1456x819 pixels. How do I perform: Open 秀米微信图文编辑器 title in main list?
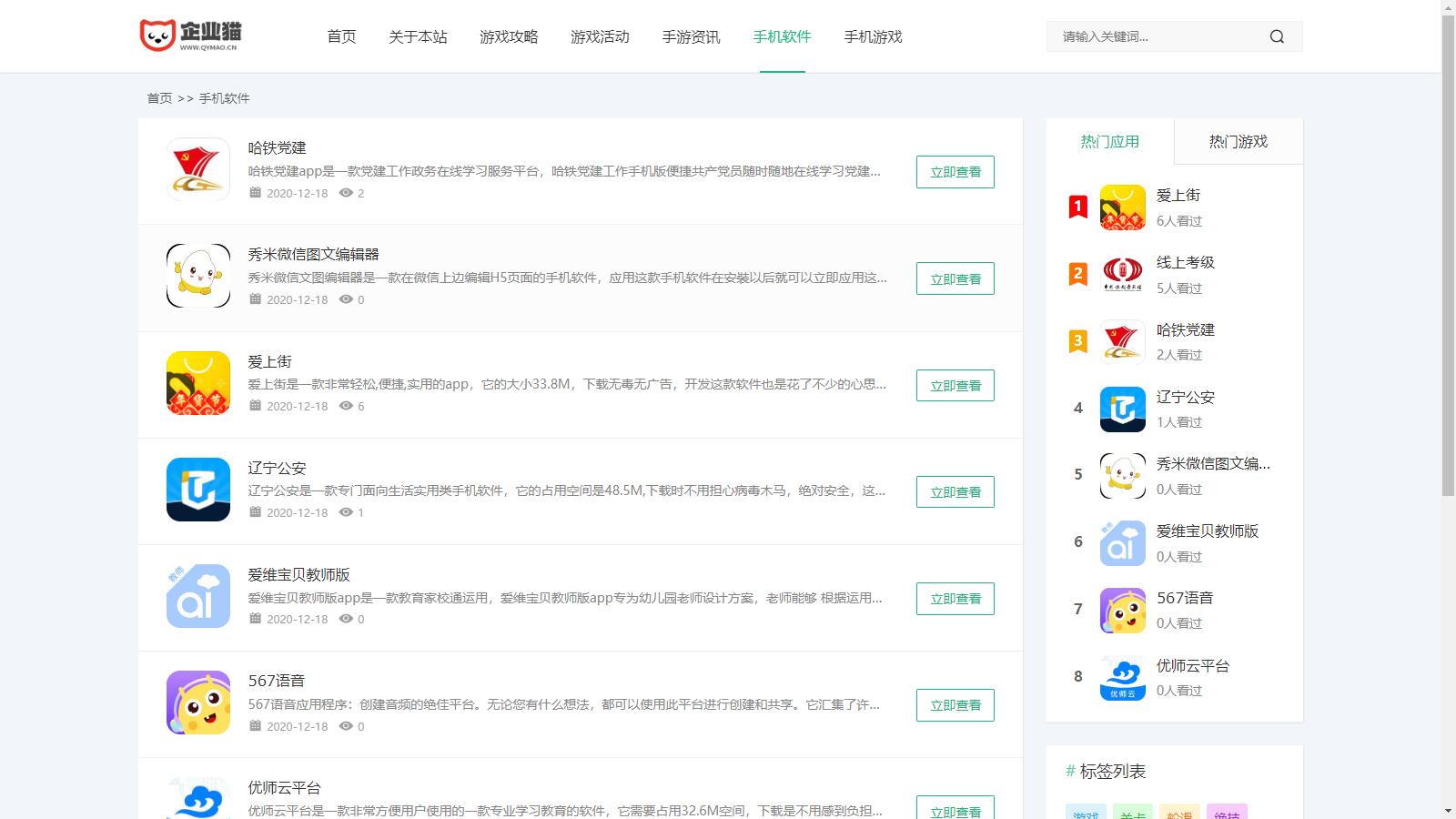click(x=313, y=254)
